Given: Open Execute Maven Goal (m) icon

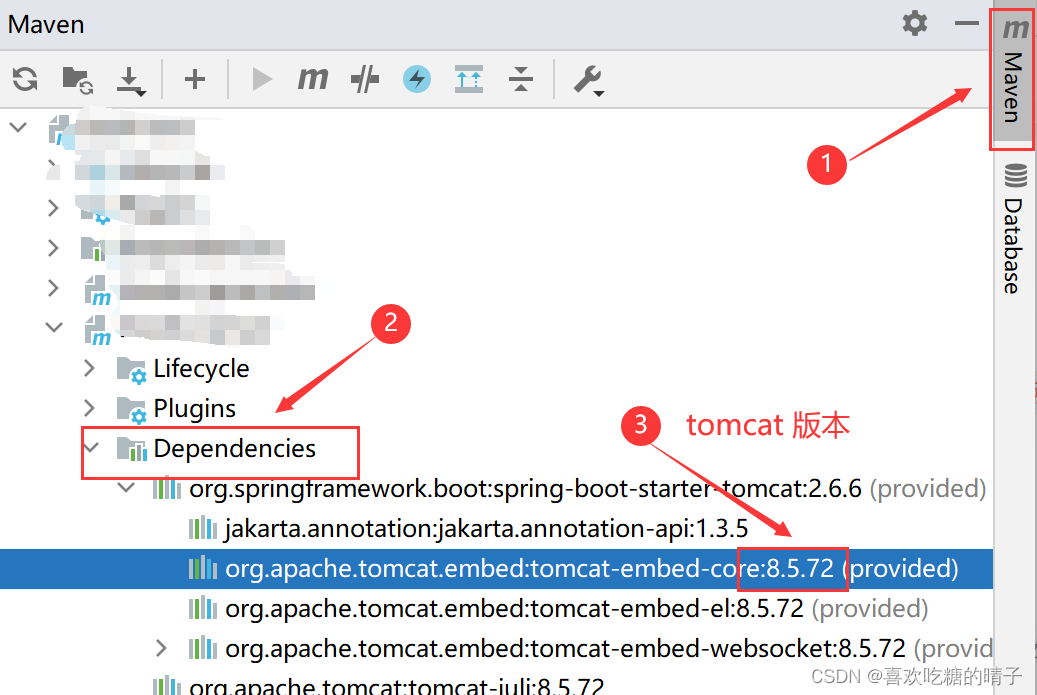Looking at the screenshot, I should [312, 79].
